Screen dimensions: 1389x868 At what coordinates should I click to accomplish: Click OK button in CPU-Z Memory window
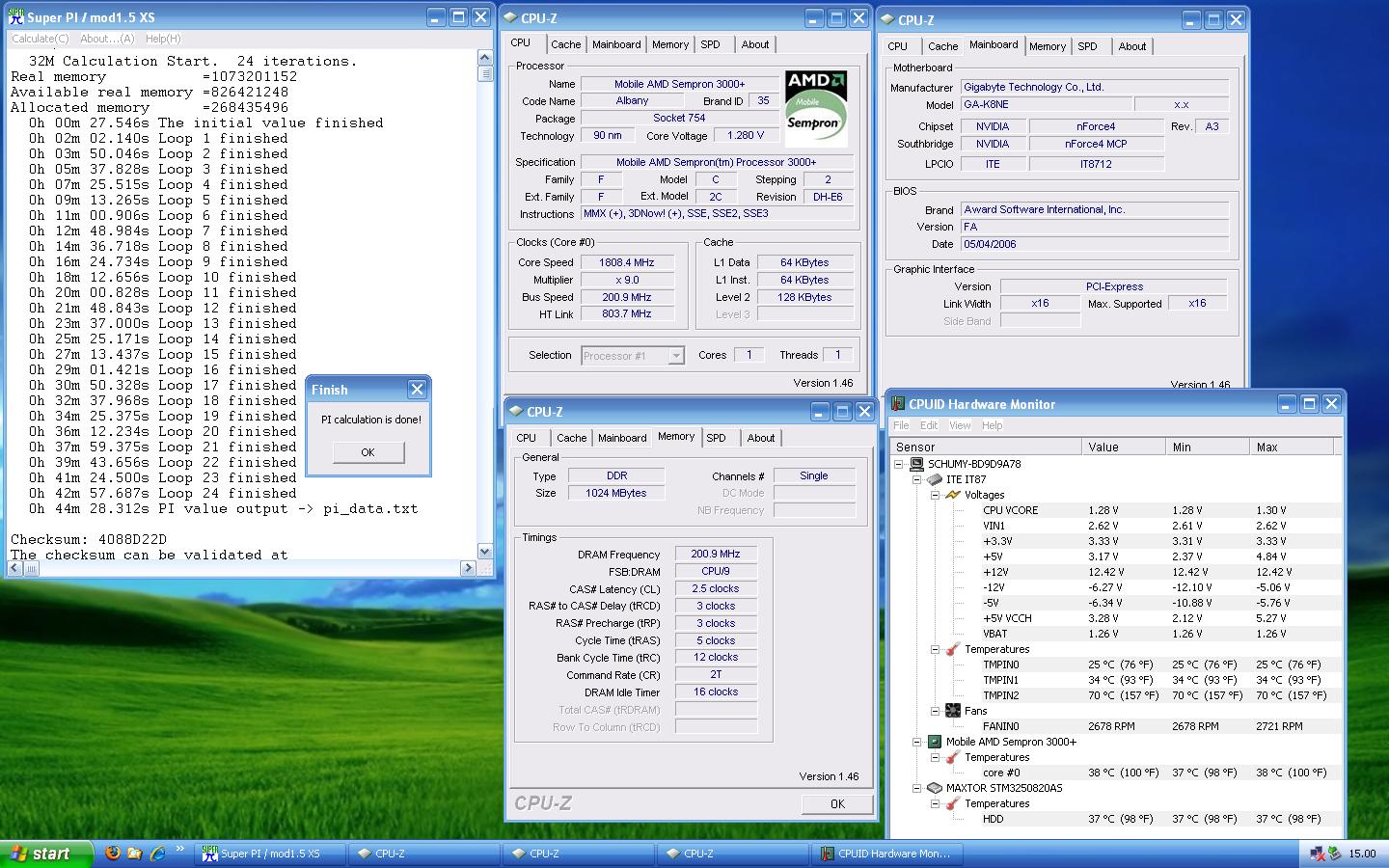(x=837, y=803)
